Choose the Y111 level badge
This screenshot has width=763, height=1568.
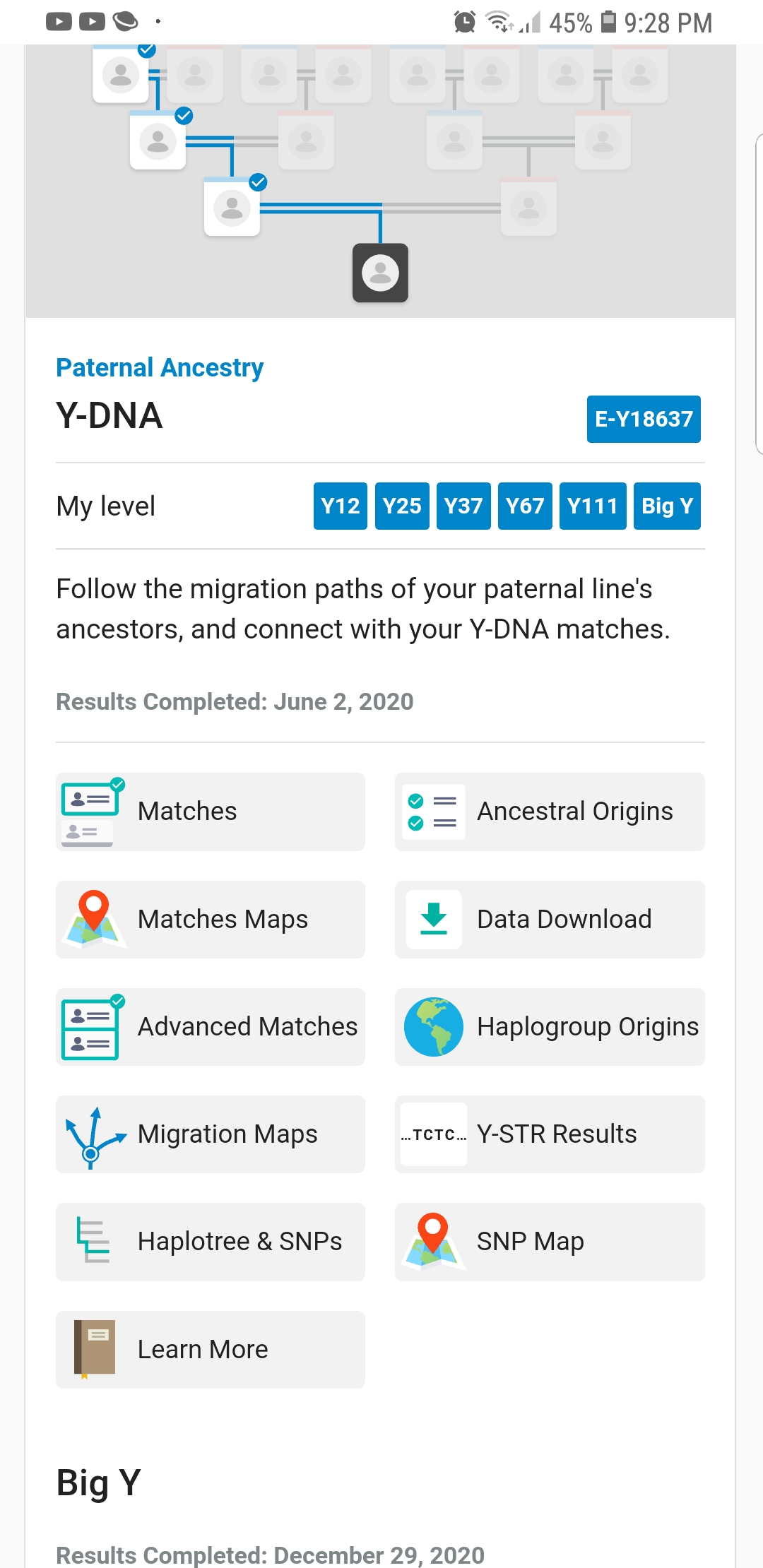pos(593,506)
